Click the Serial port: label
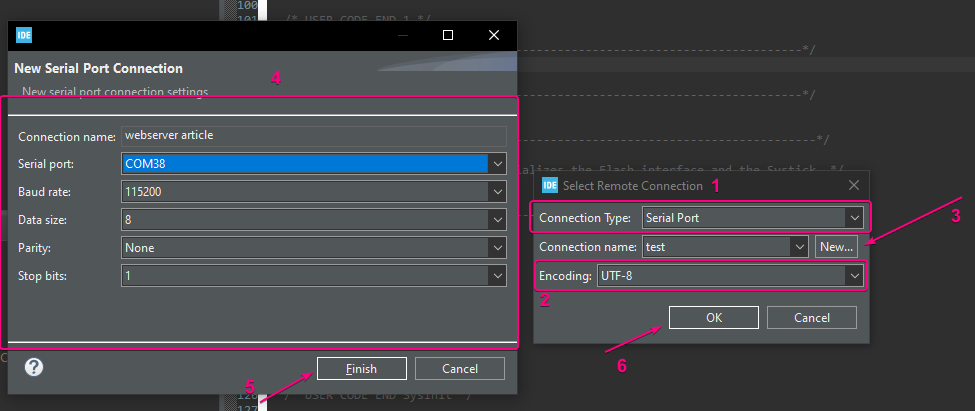Screen dimensions: 975x411 [x=46, y=164]
